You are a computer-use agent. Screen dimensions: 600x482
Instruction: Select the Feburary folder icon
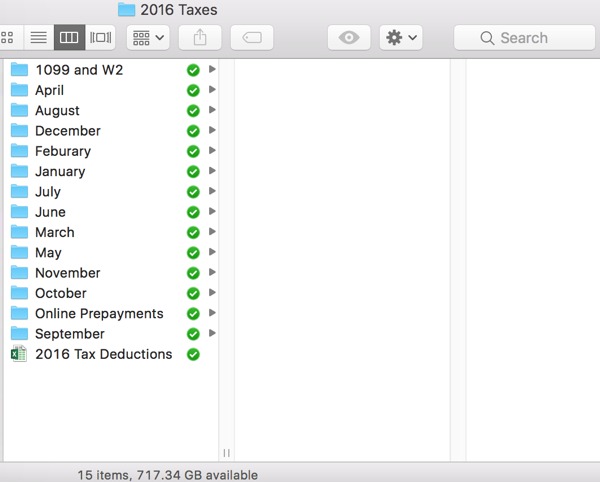(x=19, y=151)
